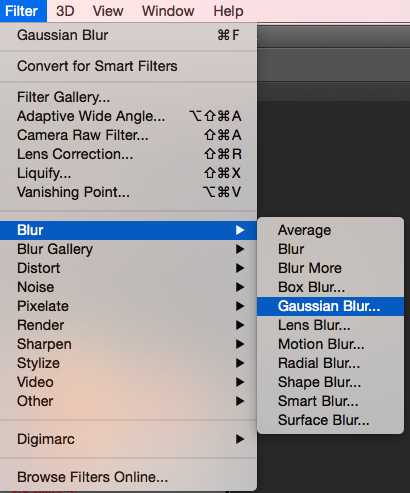This screenshot has height=493, width=410.
Task: Choose Liquify... from the Filter menu
Action: click(128, 173)
